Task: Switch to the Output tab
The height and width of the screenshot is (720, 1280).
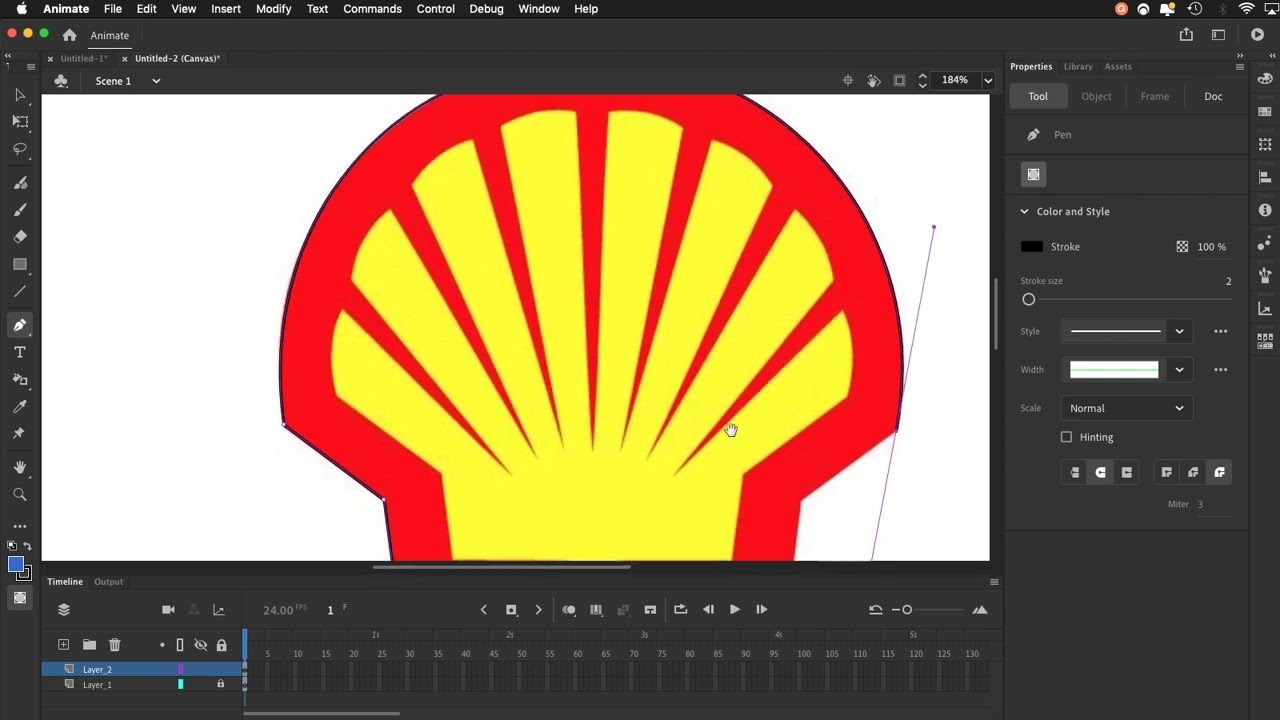Action: point(108,582)
